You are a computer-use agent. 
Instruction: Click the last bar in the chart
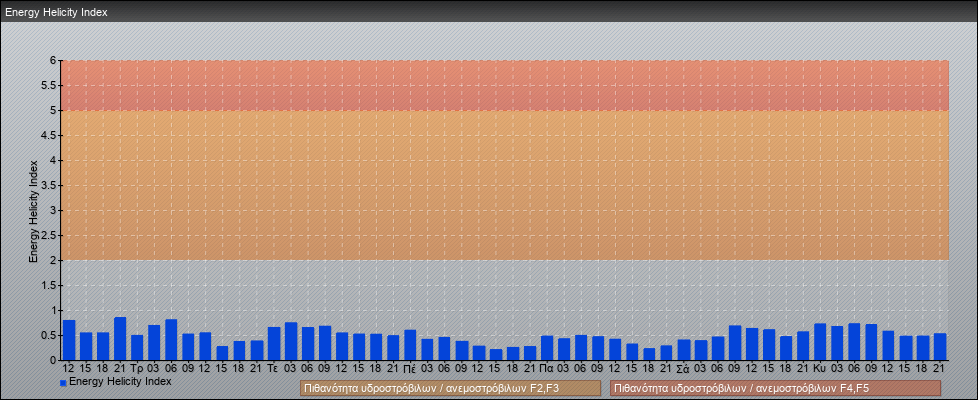coord(939,347)
